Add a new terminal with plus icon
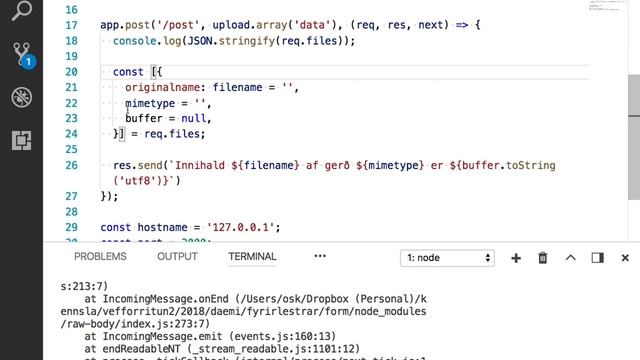This screenshot has width=640, height=360. [x=516, y=258]
